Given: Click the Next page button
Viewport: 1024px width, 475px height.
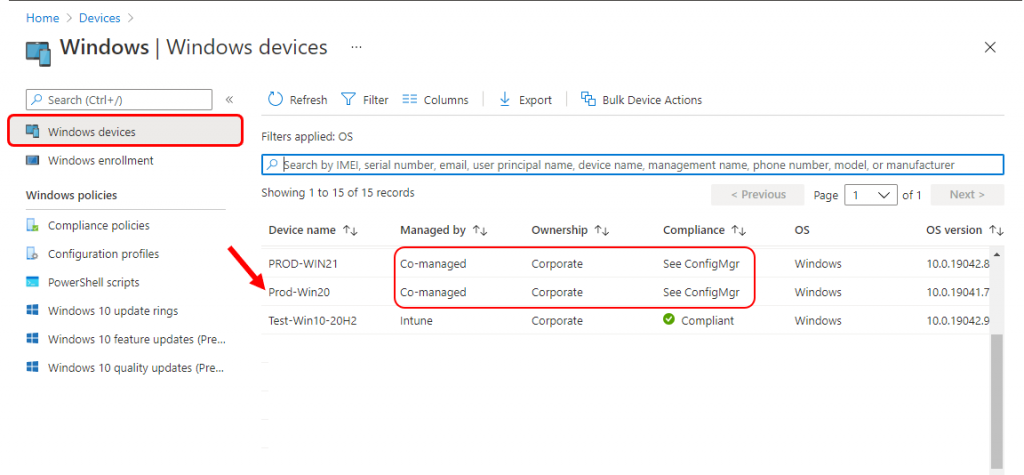Looking at the screenshot, I should click(967, 195).
